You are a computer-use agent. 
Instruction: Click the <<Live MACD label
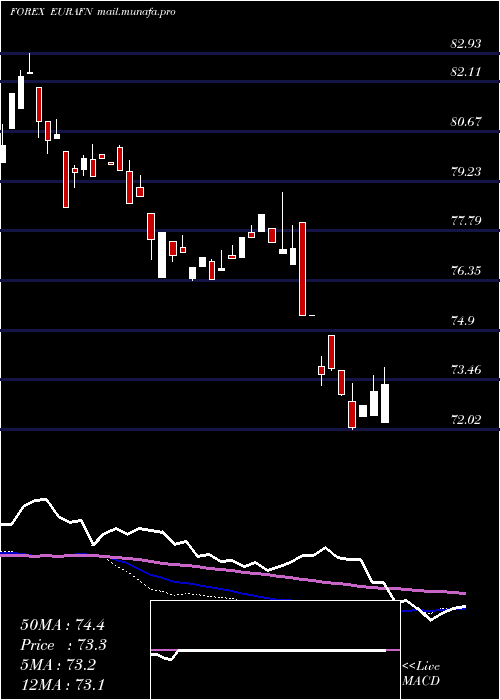421,673
